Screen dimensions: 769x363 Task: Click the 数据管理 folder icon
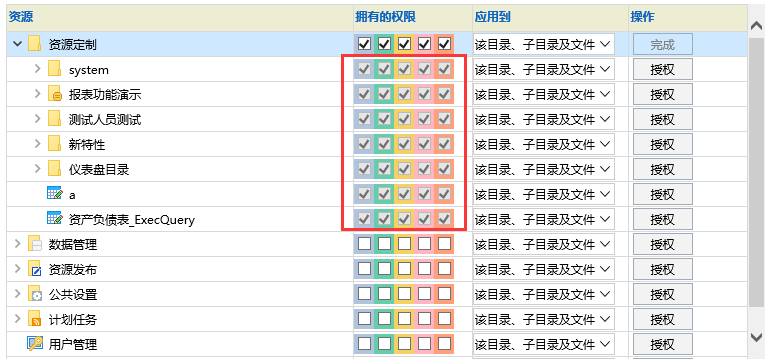click(x=34, y=244)
